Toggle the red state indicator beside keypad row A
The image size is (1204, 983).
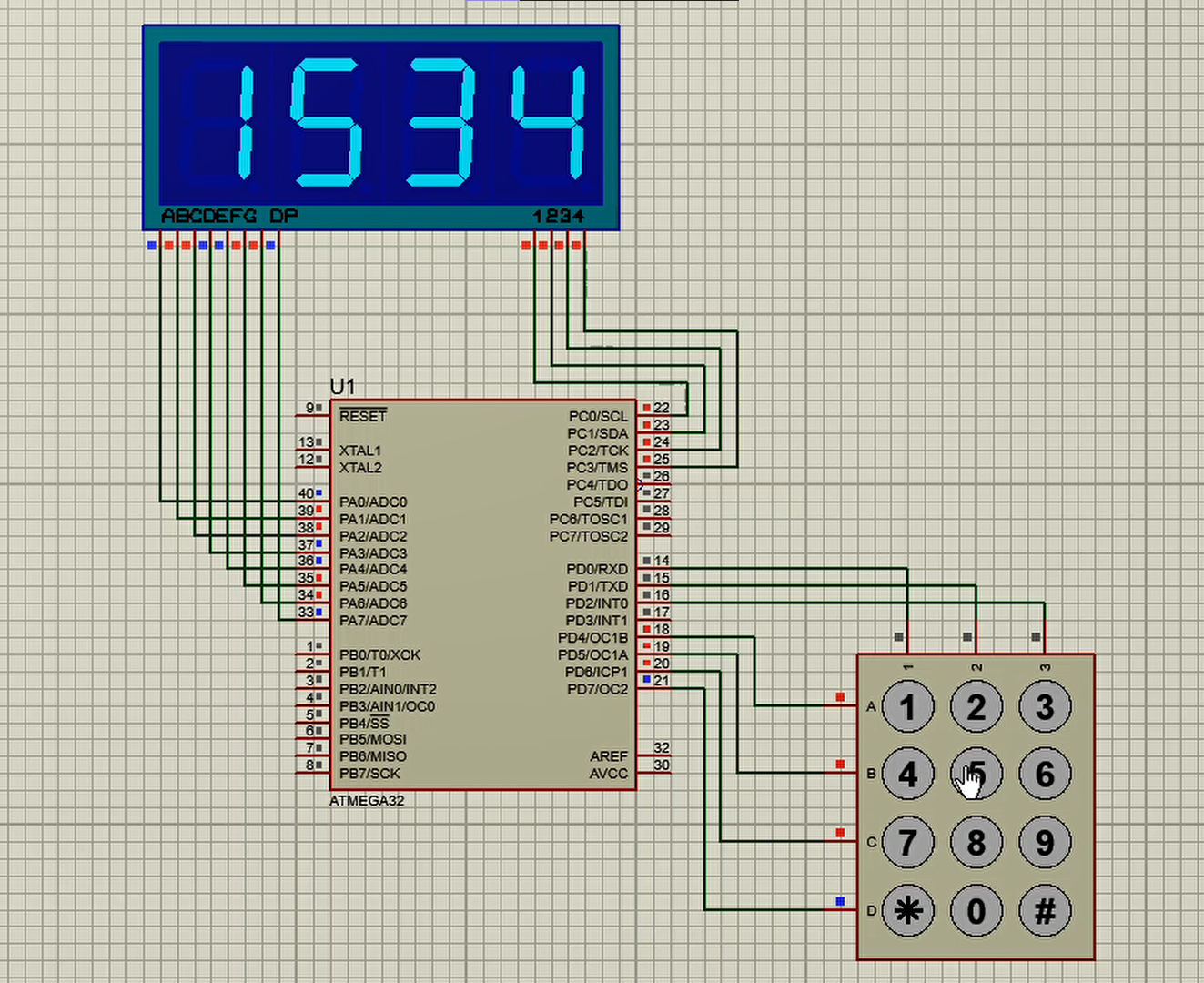click(839, 696)
